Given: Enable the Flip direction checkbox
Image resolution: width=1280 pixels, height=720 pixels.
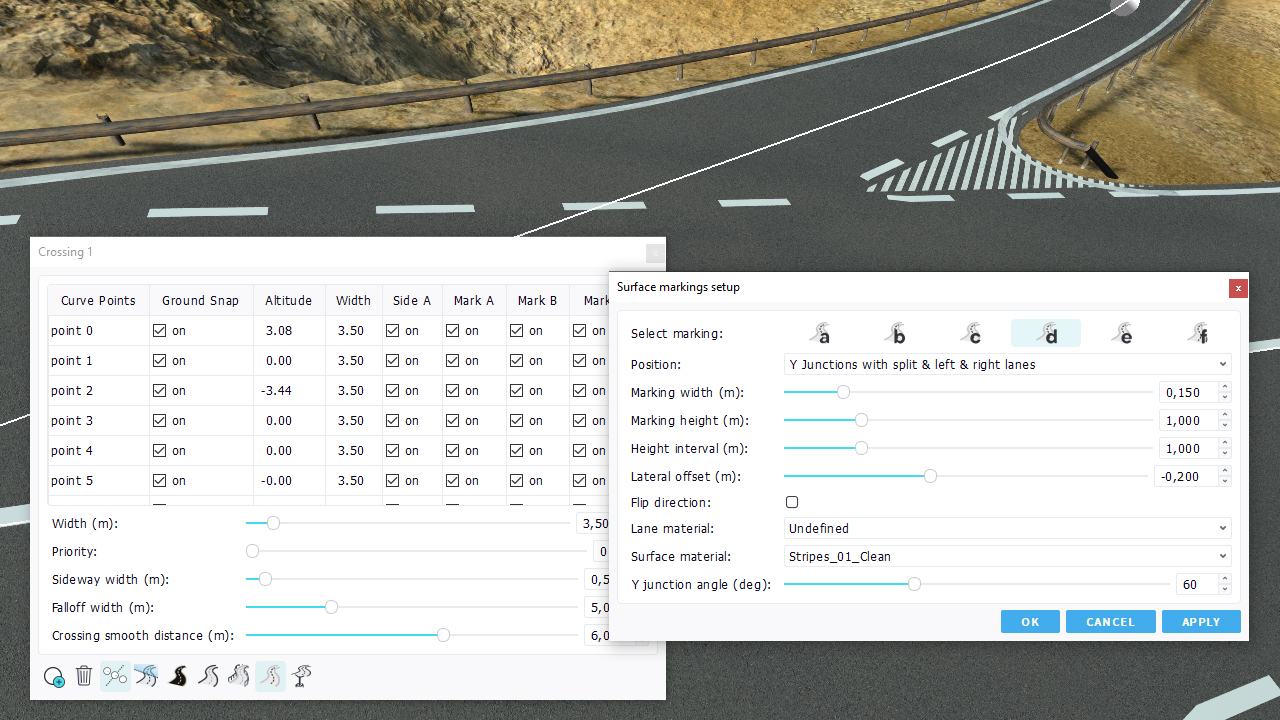Looking at the screenshot, I should [792, 502].
